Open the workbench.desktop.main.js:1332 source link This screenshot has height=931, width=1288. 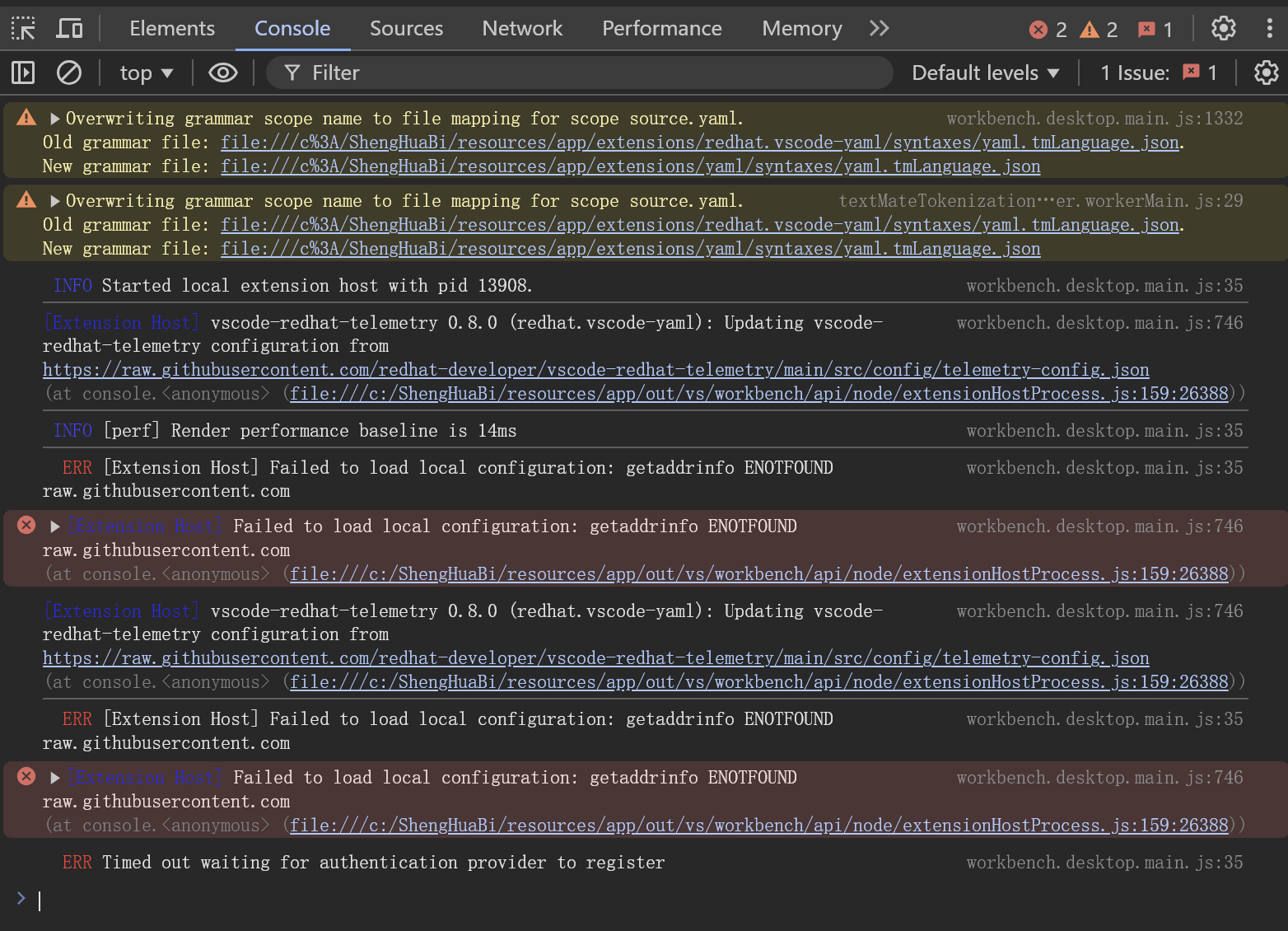1094,119
